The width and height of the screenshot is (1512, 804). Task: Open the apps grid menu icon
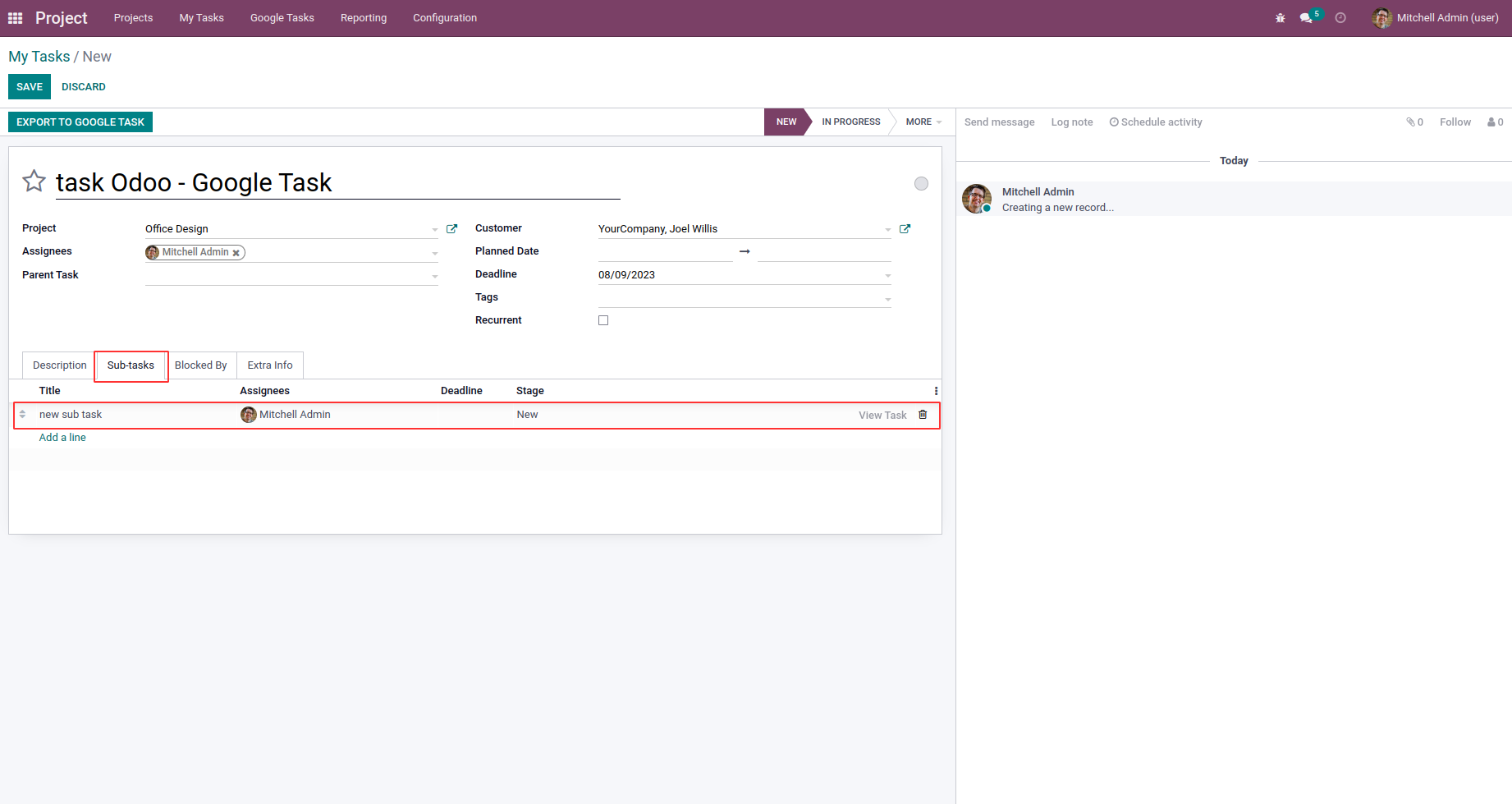[x=15, y=18]
